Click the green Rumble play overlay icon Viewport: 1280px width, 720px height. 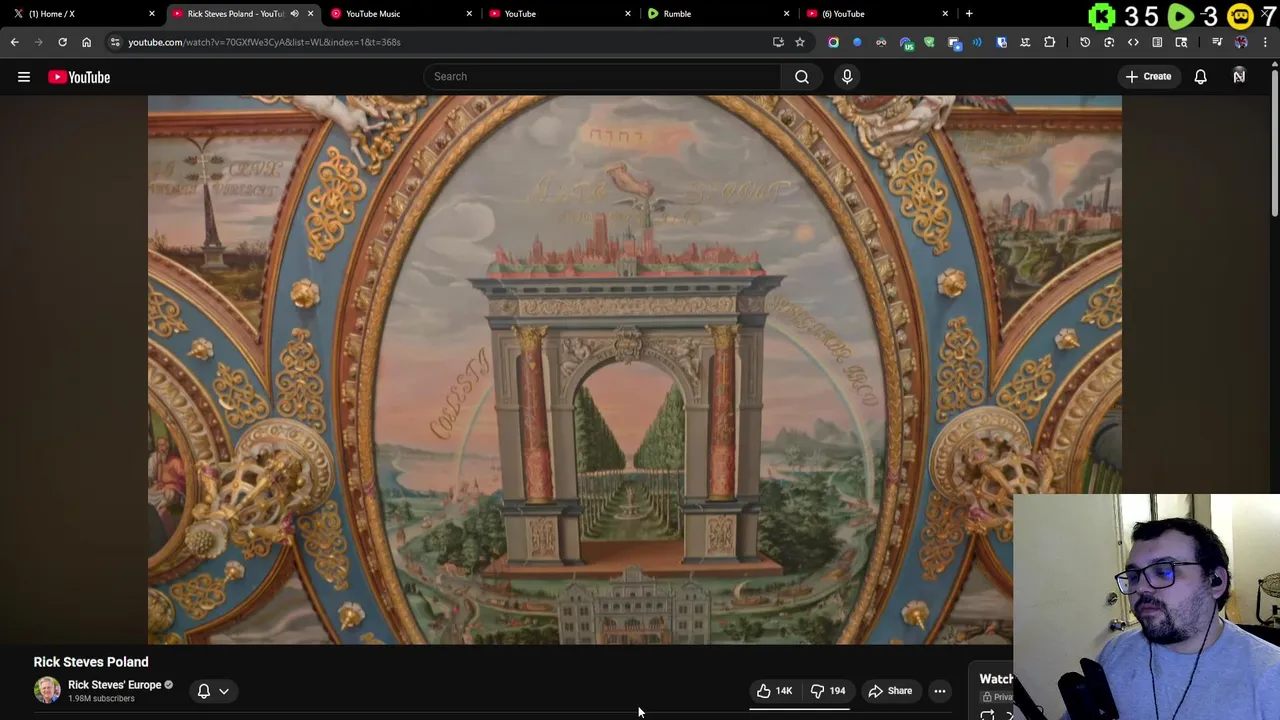(x=1181, y=17)
